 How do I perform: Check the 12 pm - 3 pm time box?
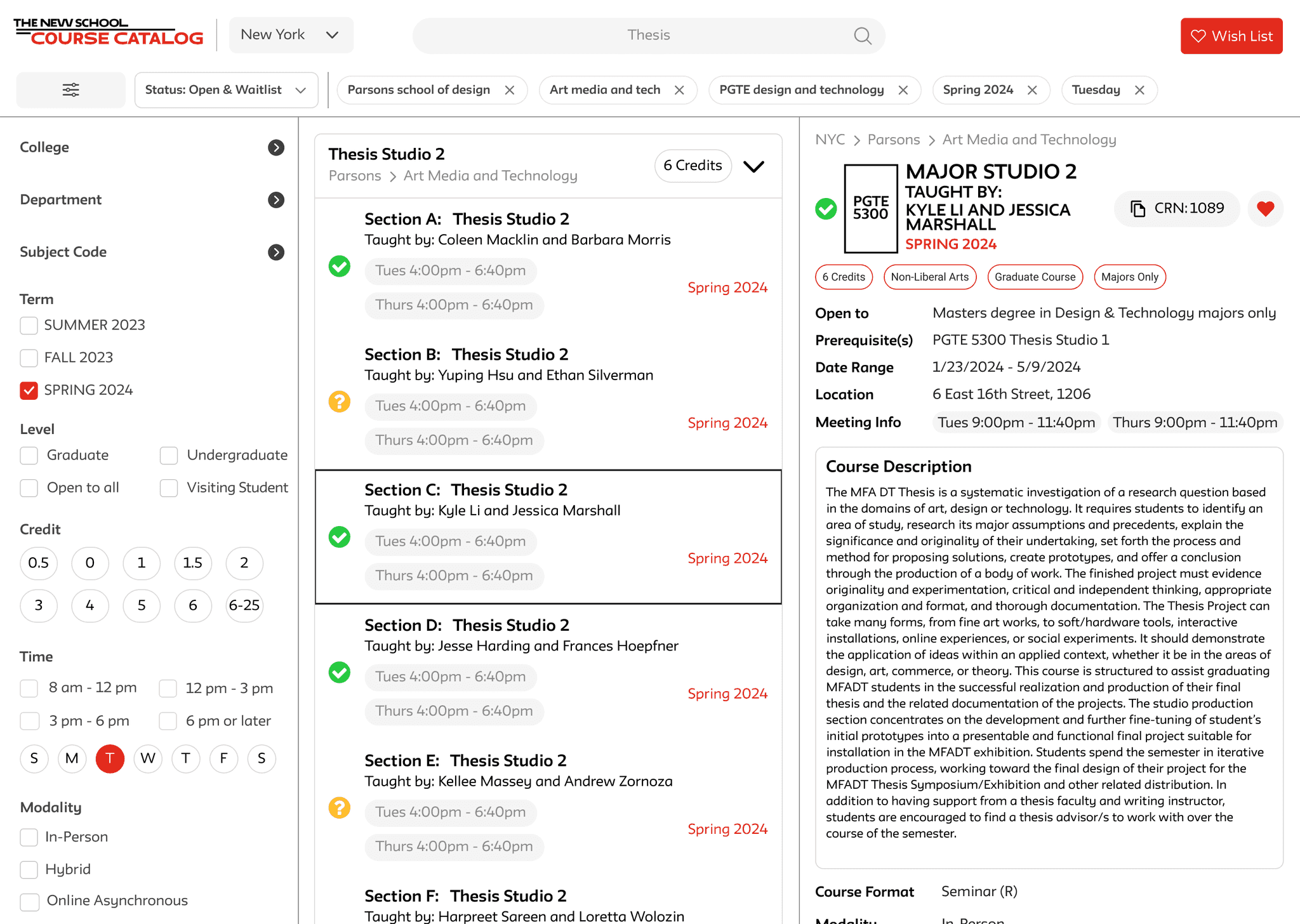[168, 689]
